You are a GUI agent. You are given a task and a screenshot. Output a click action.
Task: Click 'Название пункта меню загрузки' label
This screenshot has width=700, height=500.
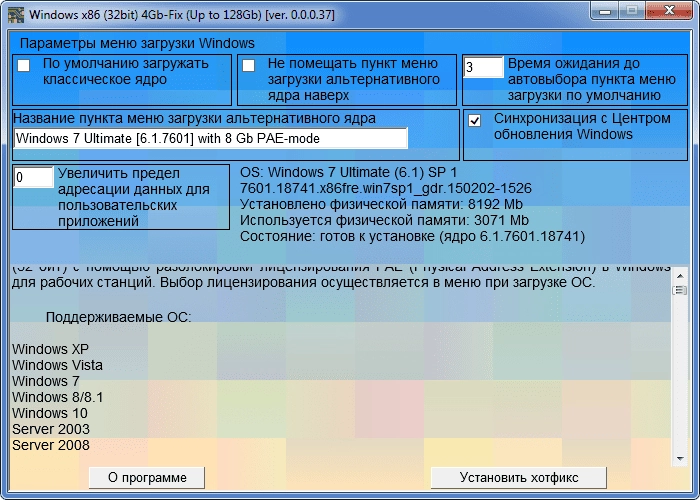pos(194,119)
